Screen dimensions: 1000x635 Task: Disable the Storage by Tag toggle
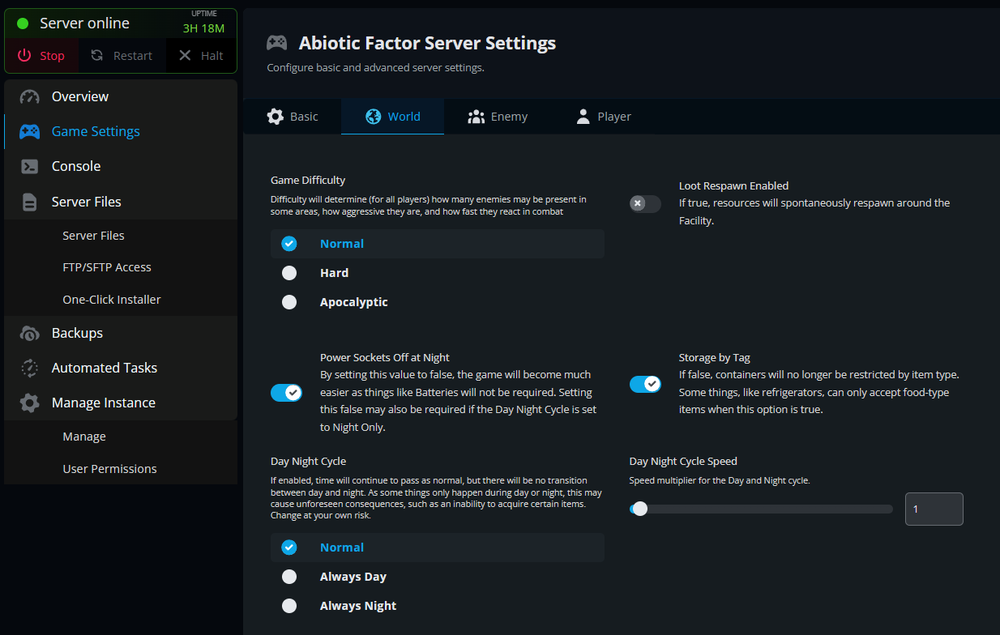[645, 384]
